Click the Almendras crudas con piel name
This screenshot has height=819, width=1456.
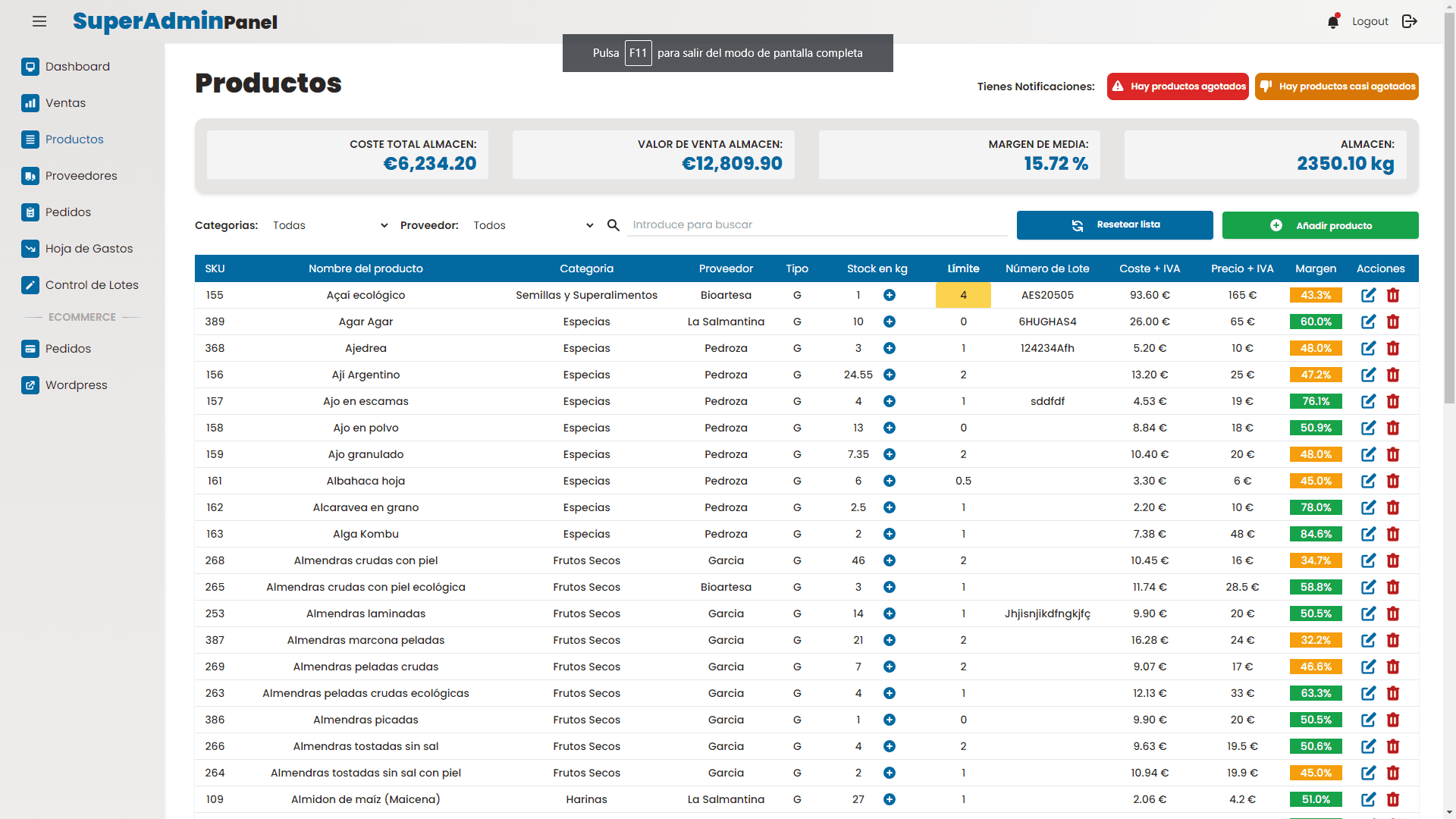click(x=366, y=560)
